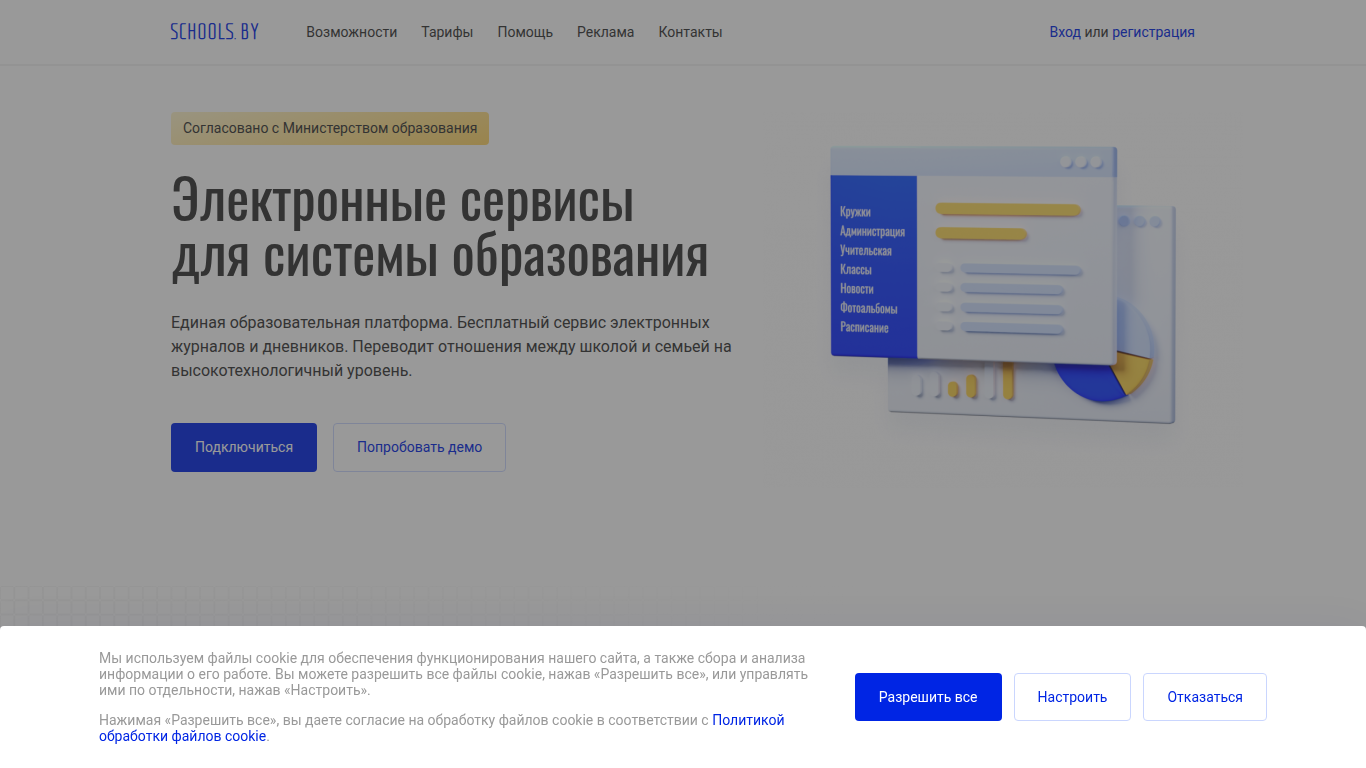Open the Возможности menu item
The width and height of the screenshot is (1366, 768).
click(x=352, y=32)
